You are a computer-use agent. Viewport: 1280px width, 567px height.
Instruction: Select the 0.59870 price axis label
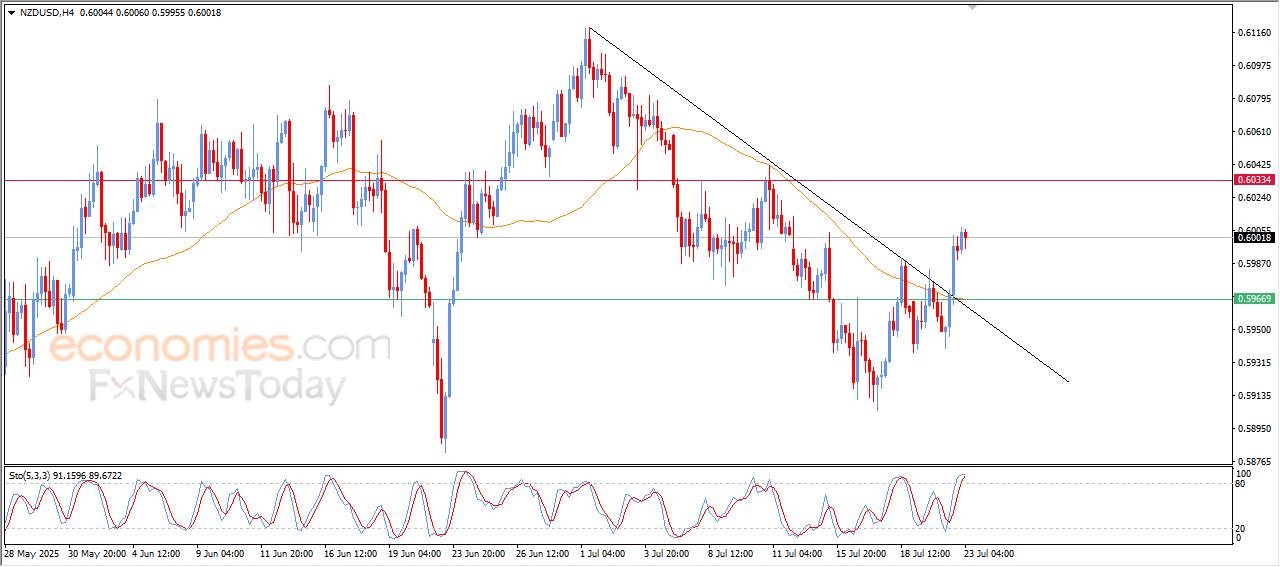tap(1254, 264)
